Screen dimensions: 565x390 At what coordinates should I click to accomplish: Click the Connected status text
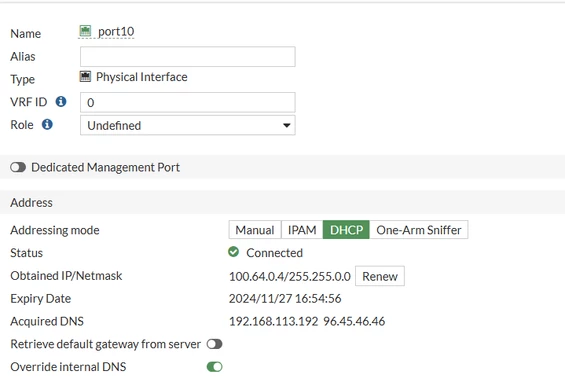coord(275,253)
